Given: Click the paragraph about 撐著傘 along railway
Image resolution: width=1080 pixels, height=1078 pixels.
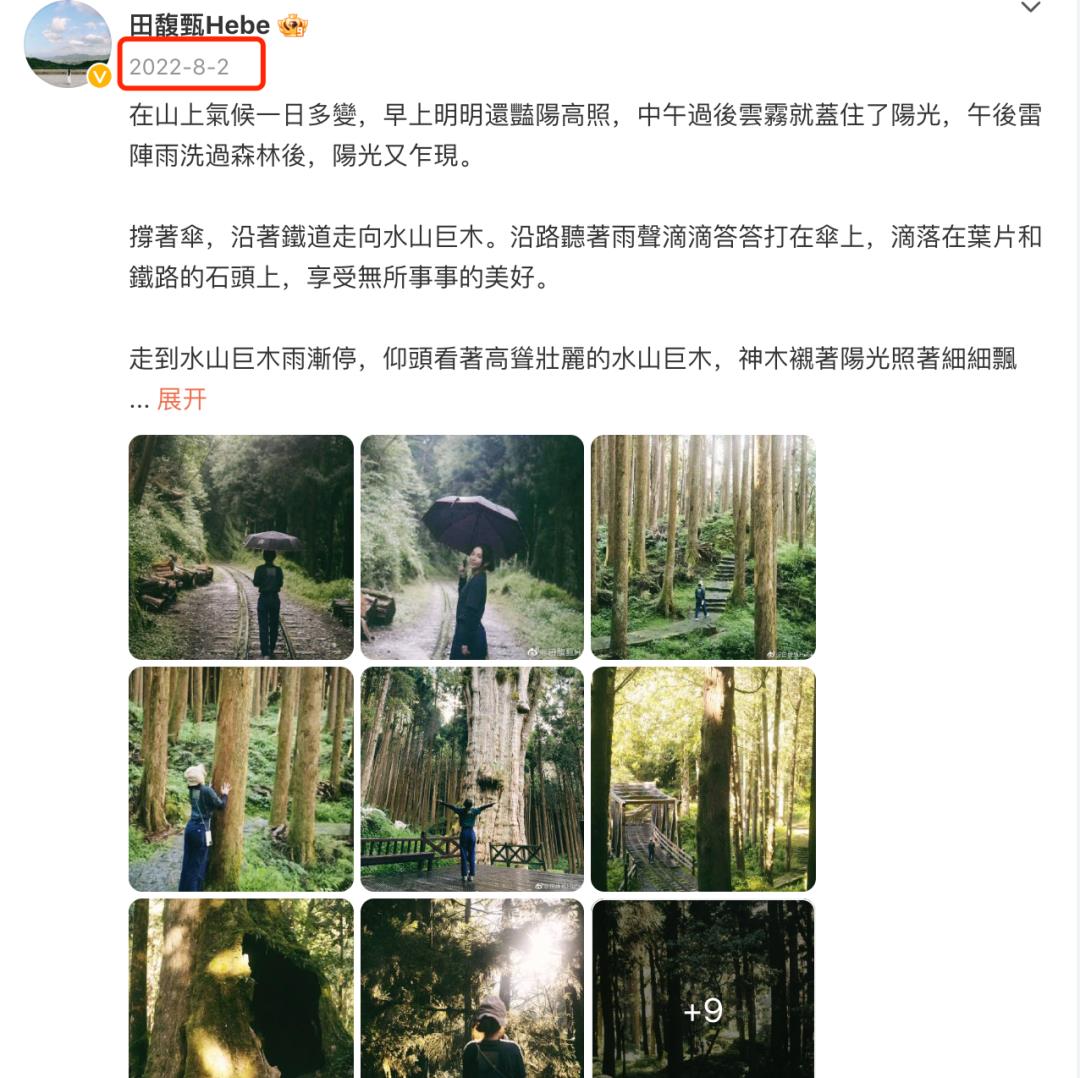Looking at the screenshot, I should click(x=585, y=257).
